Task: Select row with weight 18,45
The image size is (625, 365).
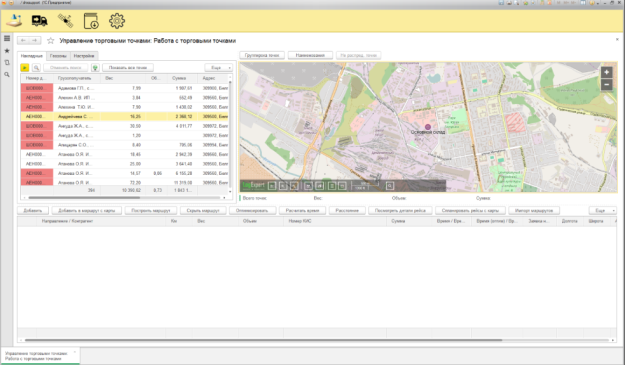Action: (x=124, y=154)
